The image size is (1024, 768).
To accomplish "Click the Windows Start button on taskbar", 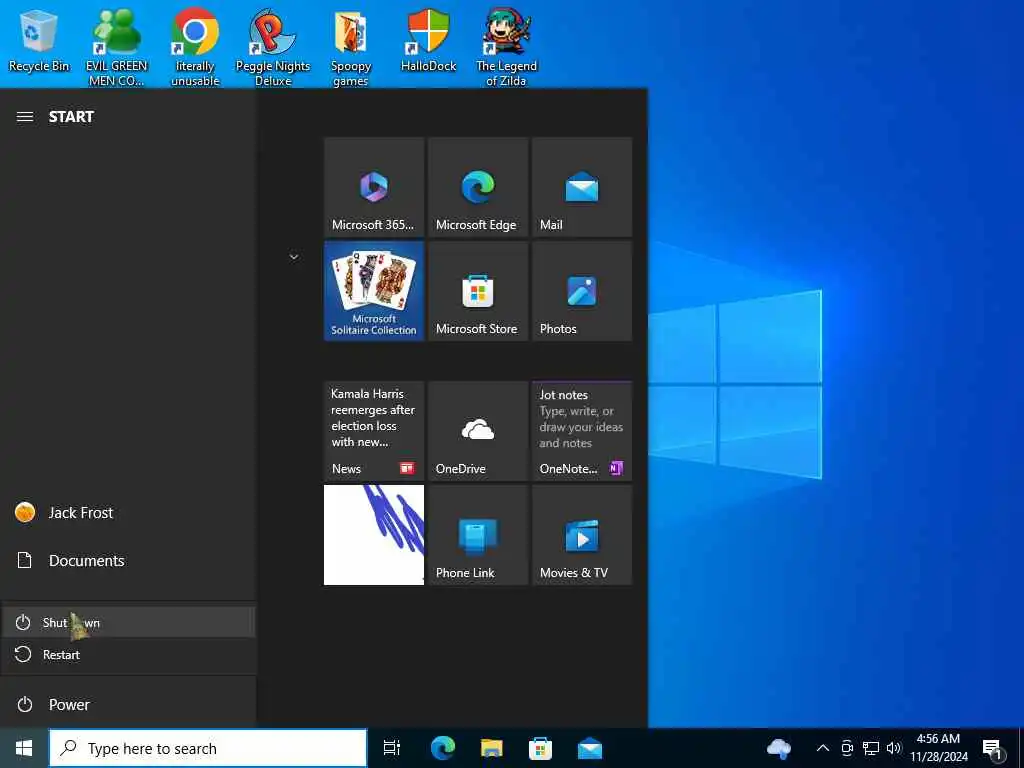I will tap(24, 748).
